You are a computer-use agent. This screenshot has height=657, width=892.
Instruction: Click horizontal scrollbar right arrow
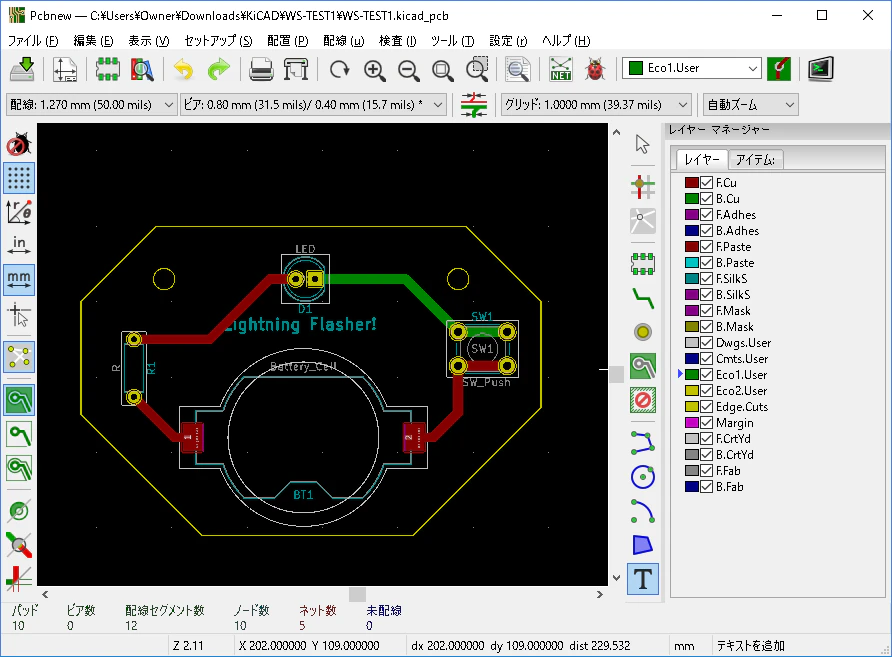click(x=600, y=594)
